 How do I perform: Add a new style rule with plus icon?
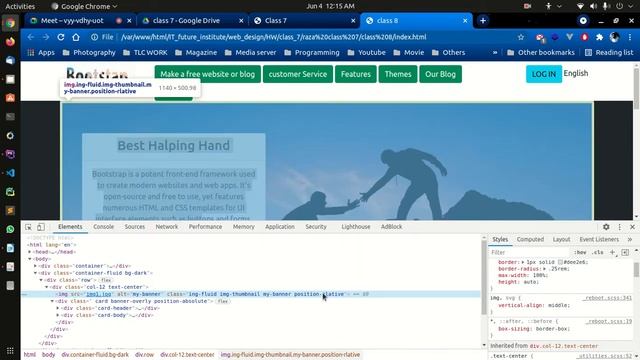click(x=612, y=252)
